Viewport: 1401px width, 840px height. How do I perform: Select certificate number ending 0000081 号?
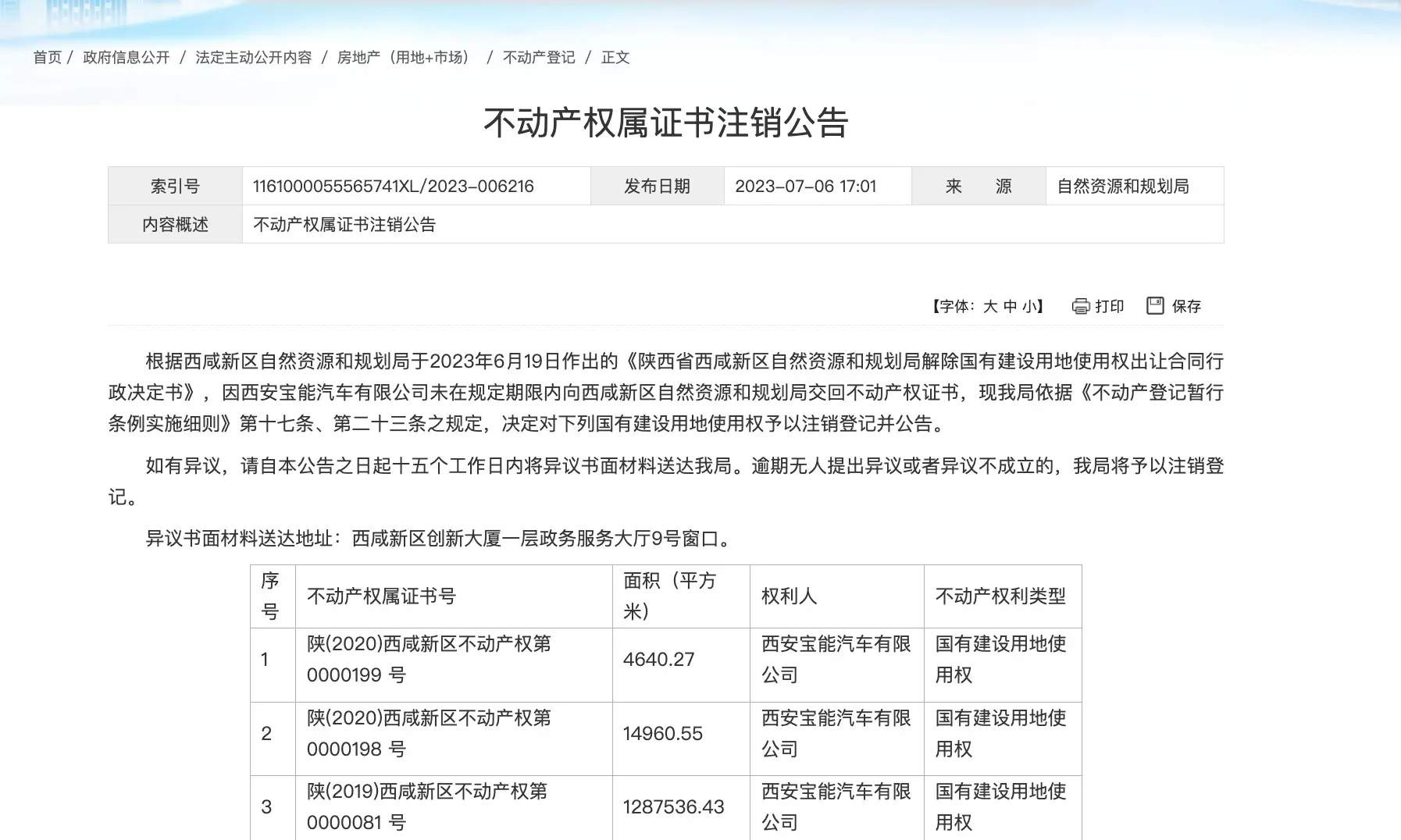pyautogui.click(x=427, y=807)
